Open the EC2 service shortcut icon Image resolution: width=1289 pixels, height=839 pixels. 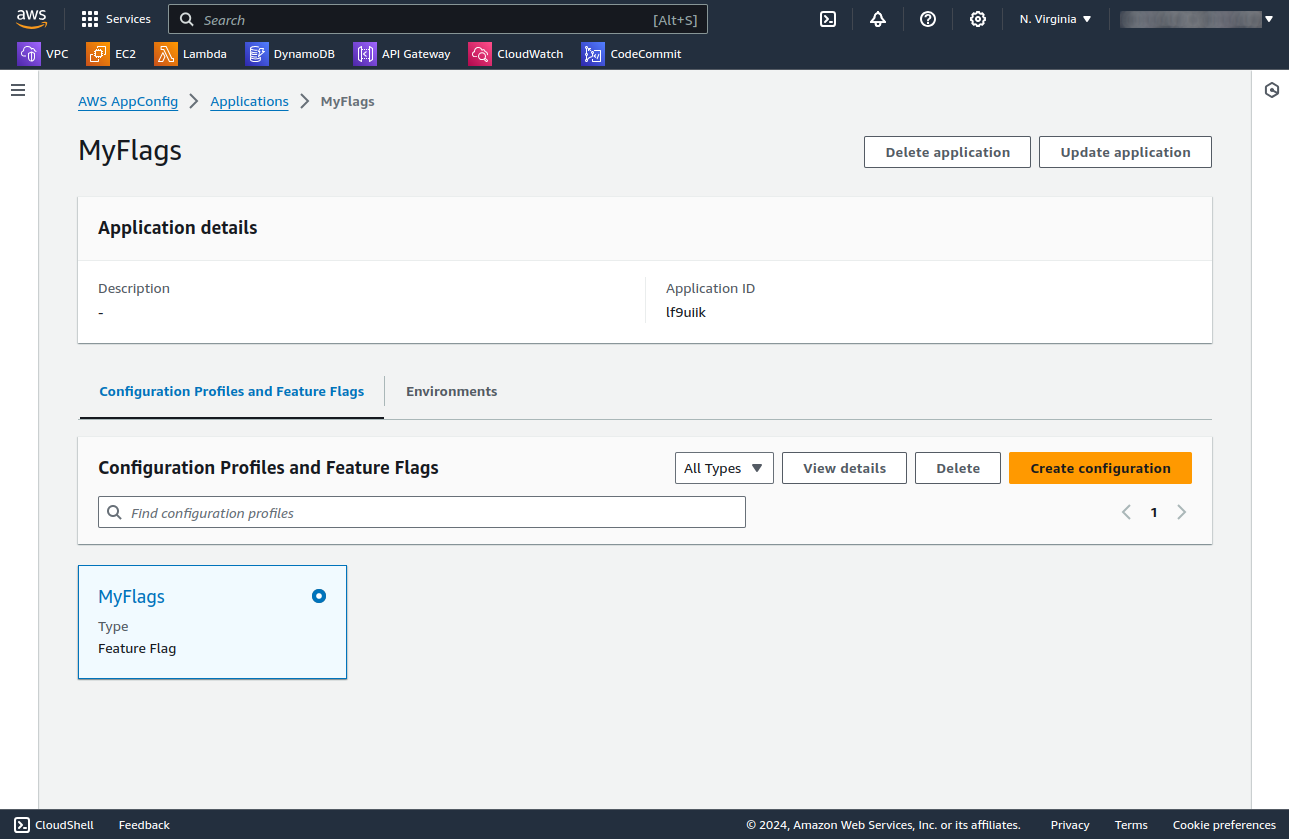click(98, 54)
